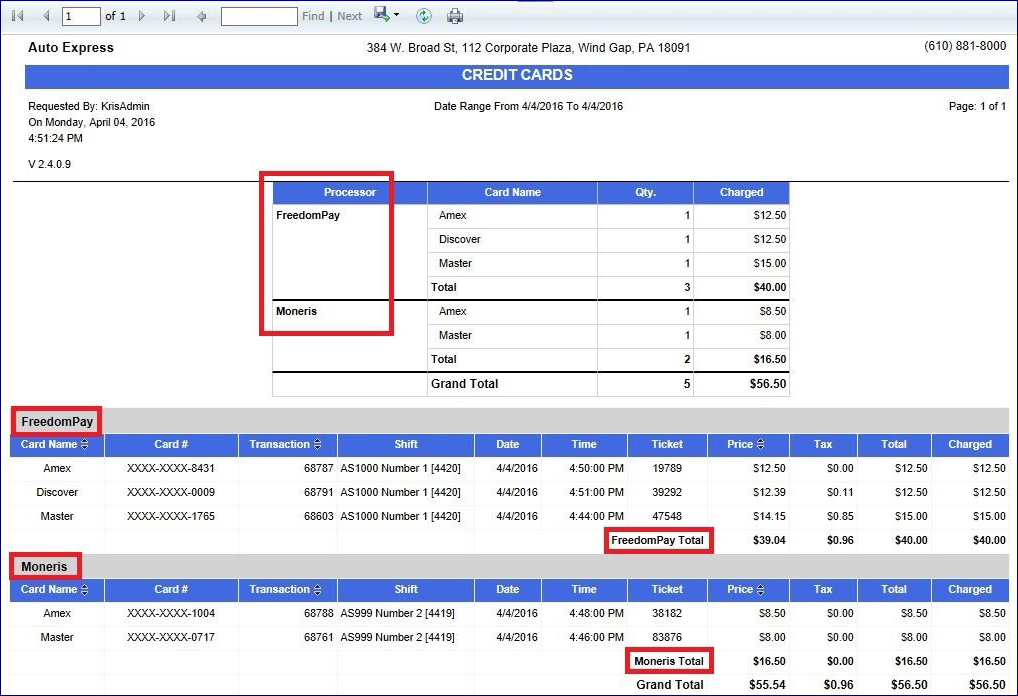This screenshot has height=696, width=1018.
Task: Sort Moneris section by Card Name
Action: 85,590
